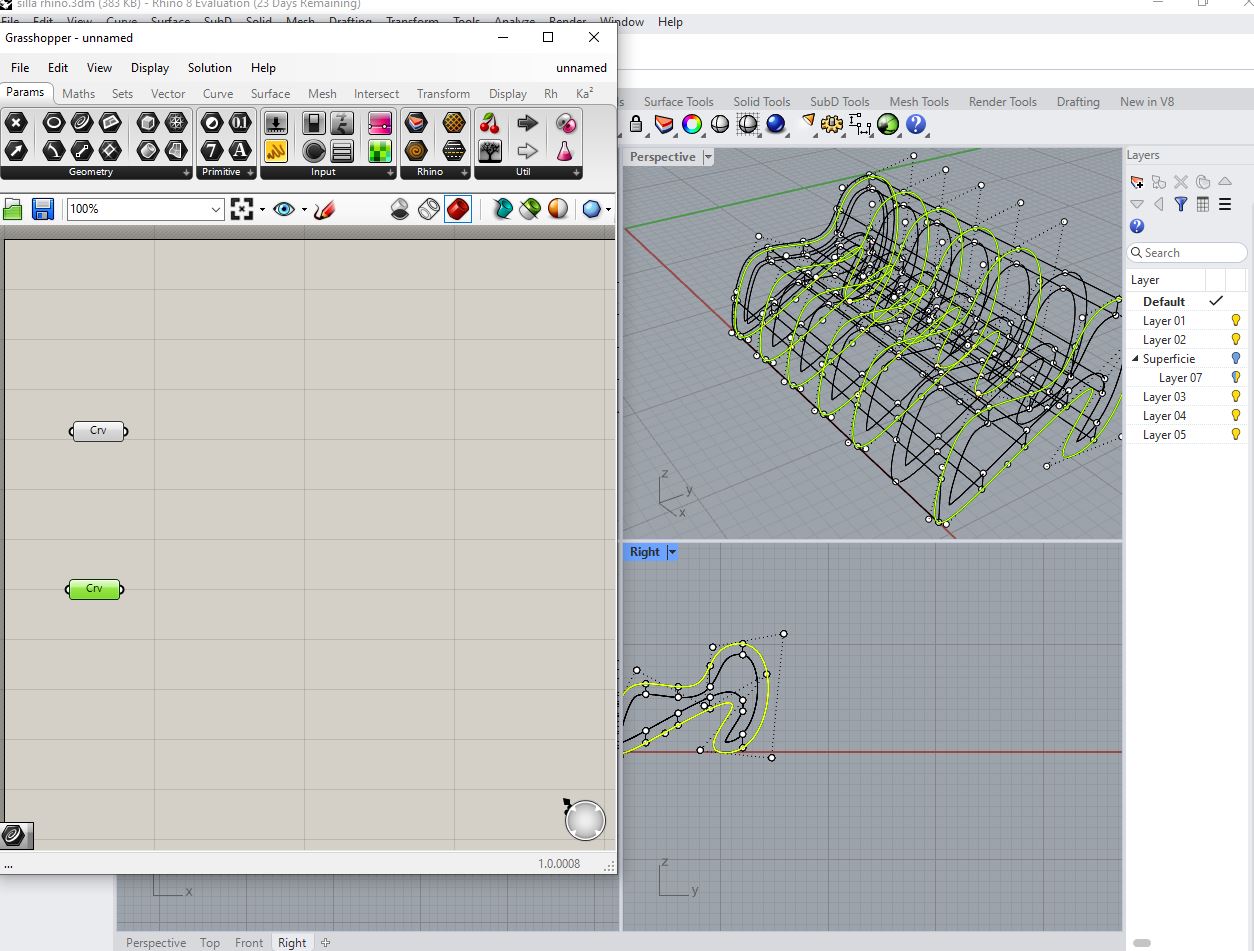Switch to the Maths tab in Grasshopper

(78, 93)
